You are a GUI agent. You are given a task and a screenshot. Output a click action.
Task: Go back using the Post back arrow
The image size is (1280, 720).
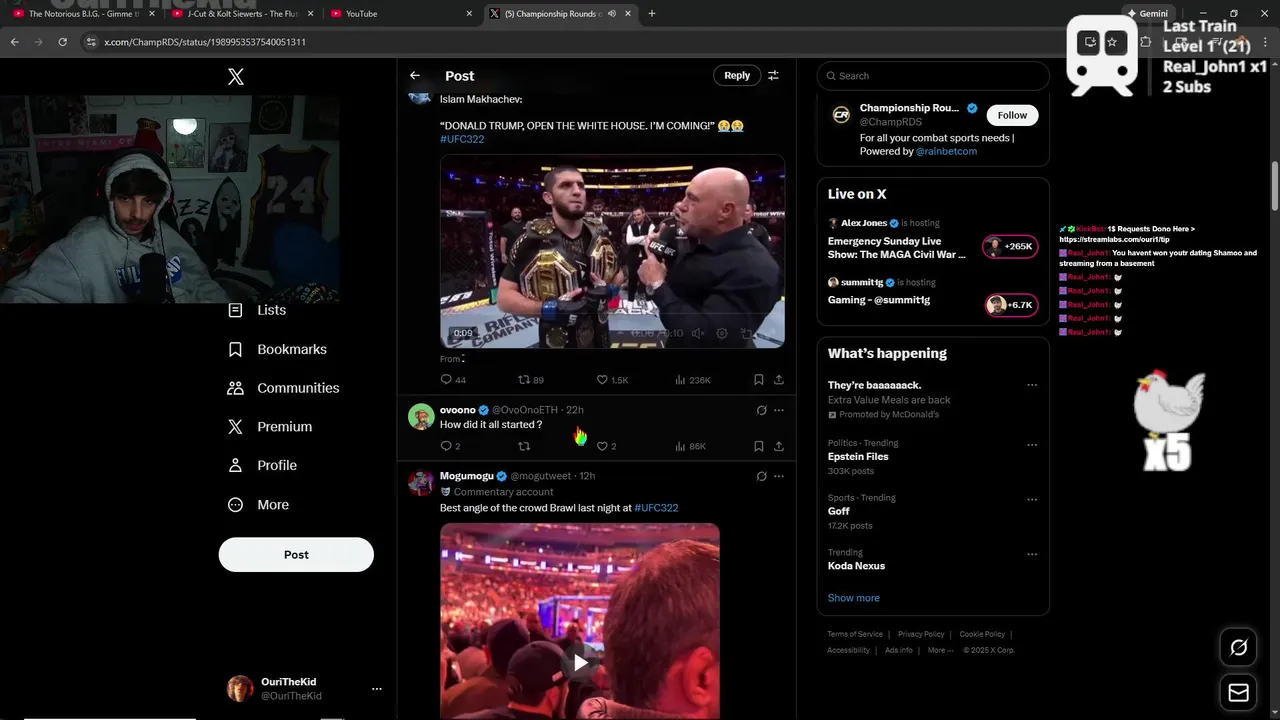click(415, 75)
